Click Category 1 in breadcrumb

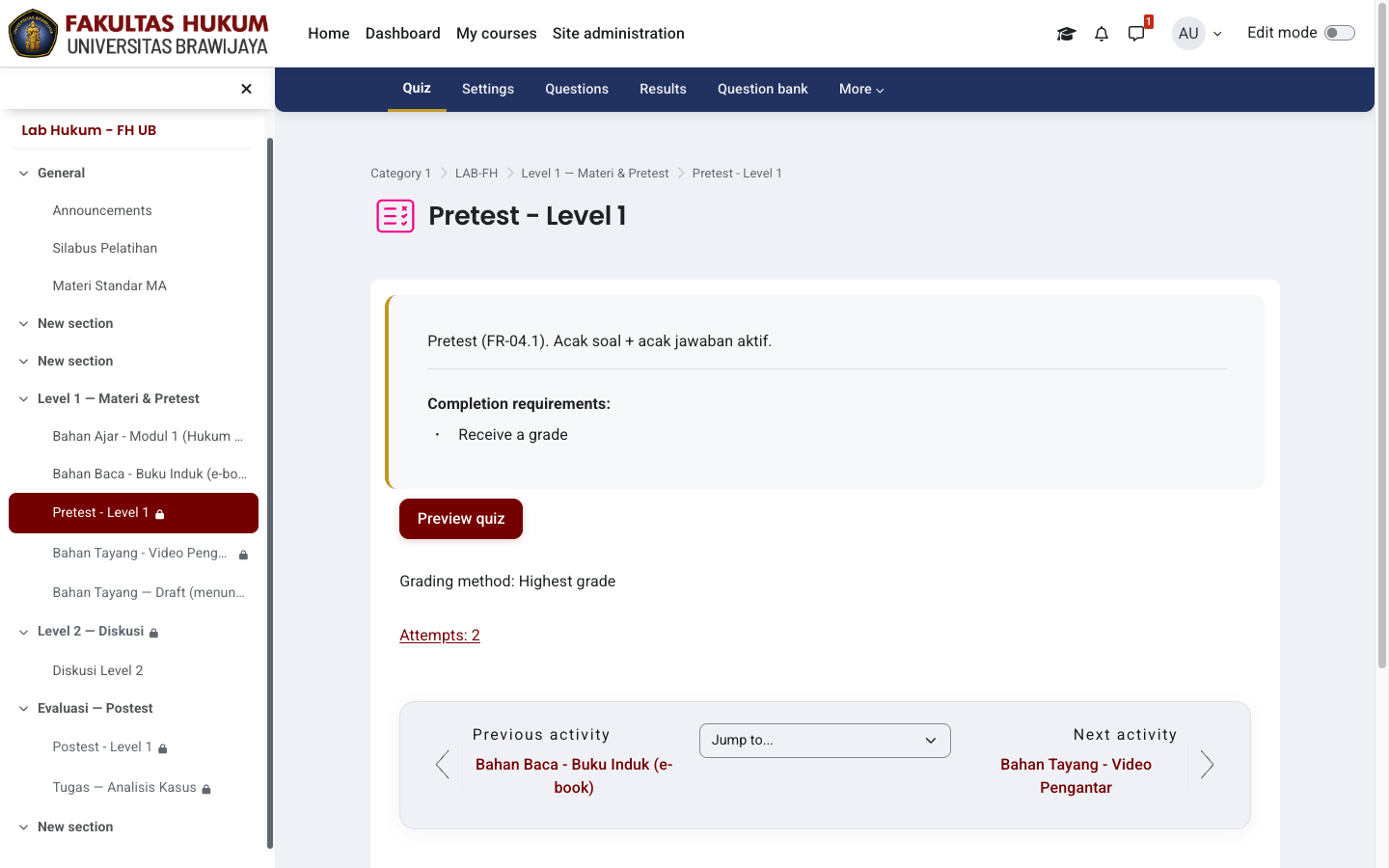click(x=400, y=174)
